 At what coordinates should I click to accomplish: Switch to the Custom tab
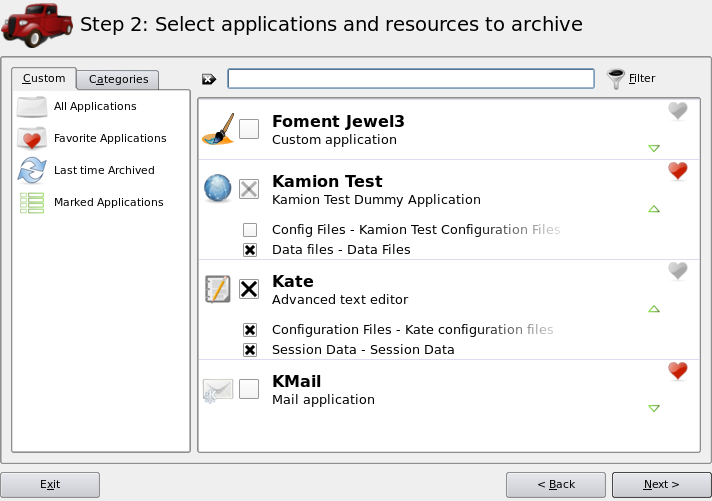point(44,79)
